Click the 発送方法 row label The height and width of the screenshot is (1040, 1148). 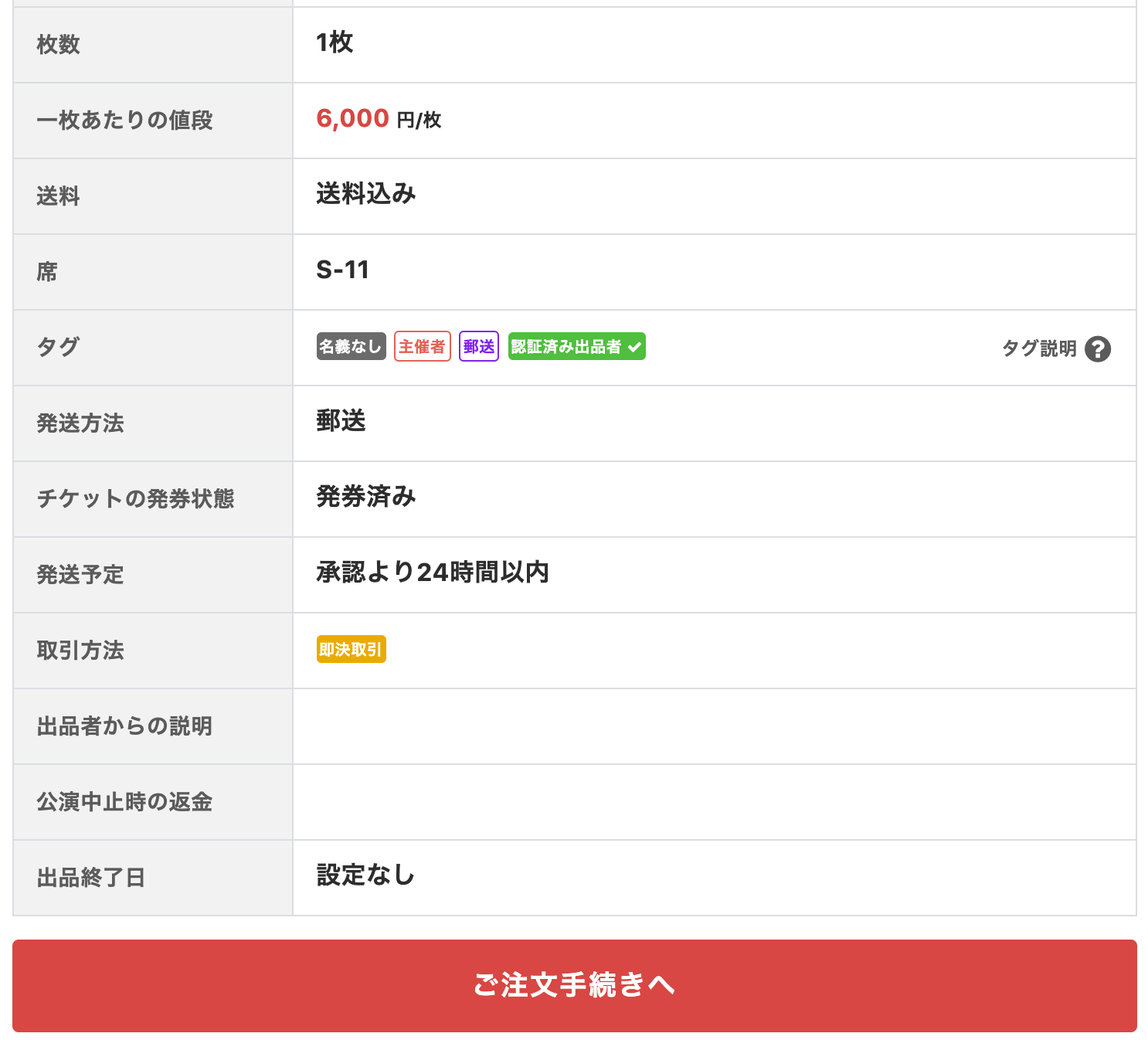click(80, 423)
